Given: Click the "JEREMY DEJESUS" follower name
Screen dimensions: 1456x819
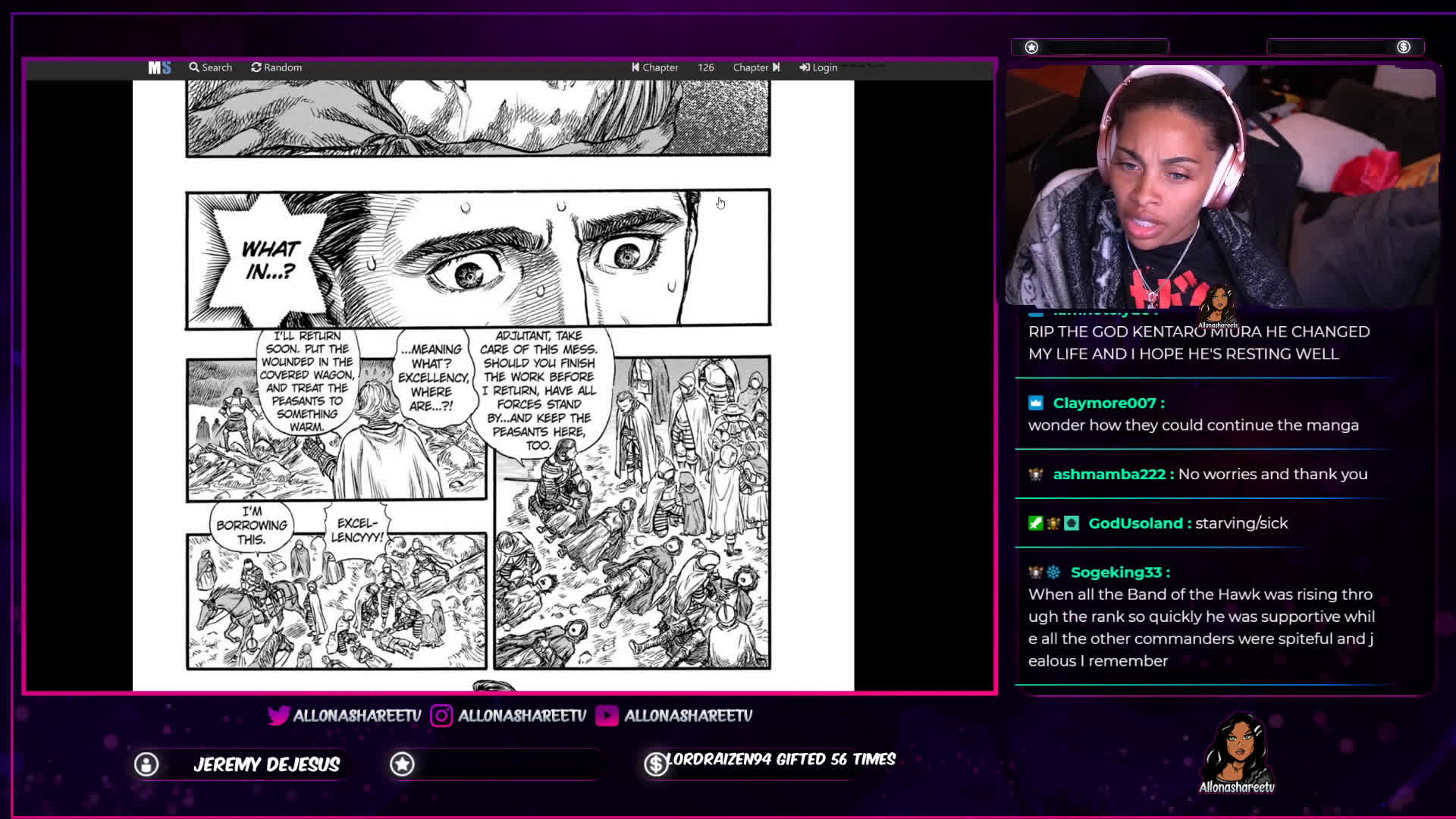Looking at the screenshot, I should click(x=266, y=764).
